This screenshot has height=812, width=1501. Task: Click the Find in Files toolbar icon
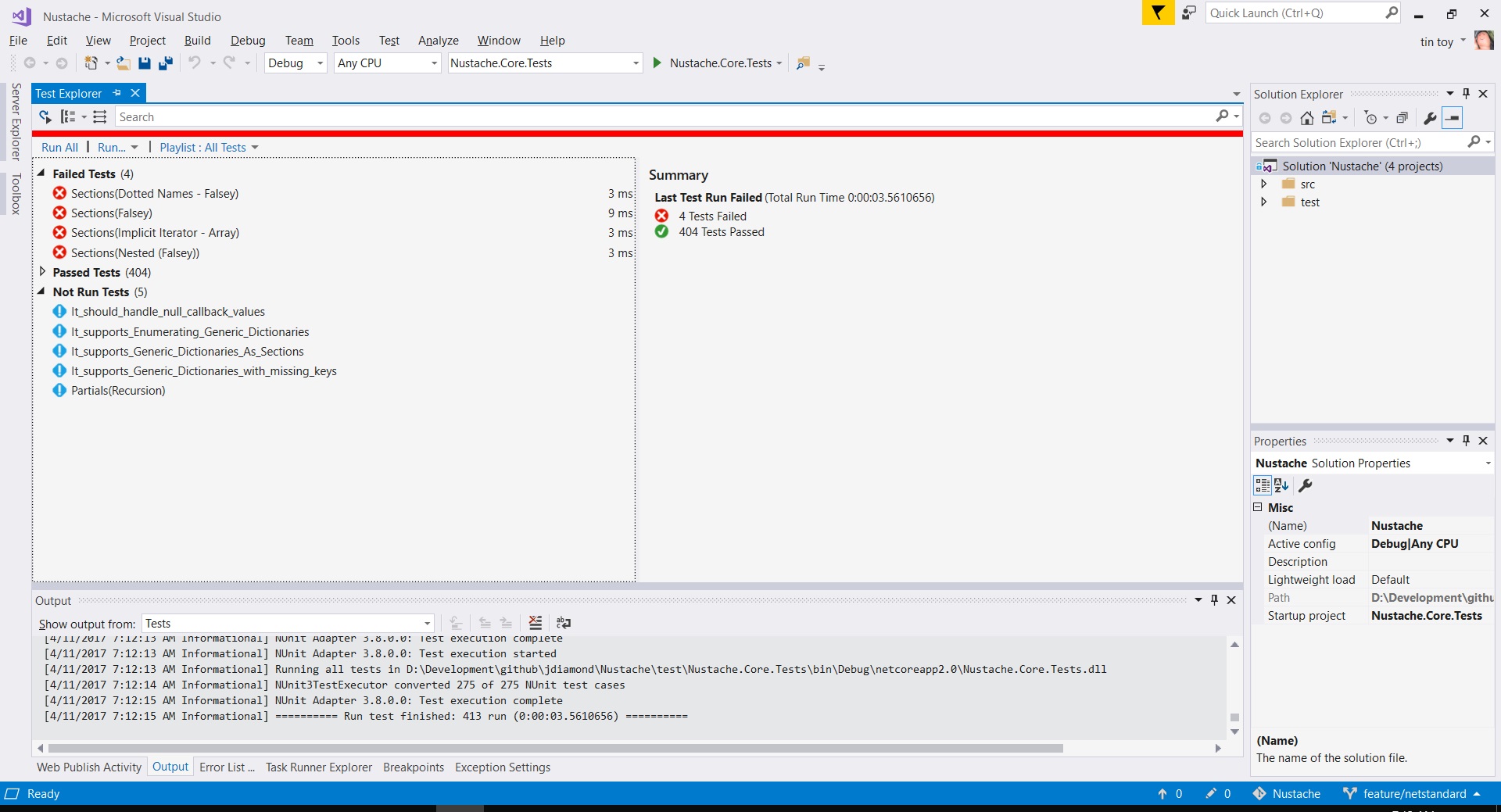(x=803, y=63)
